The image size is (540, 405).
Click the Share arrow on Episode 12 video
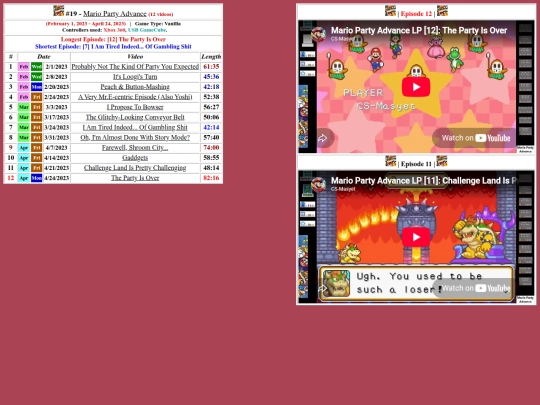[323, 138]
